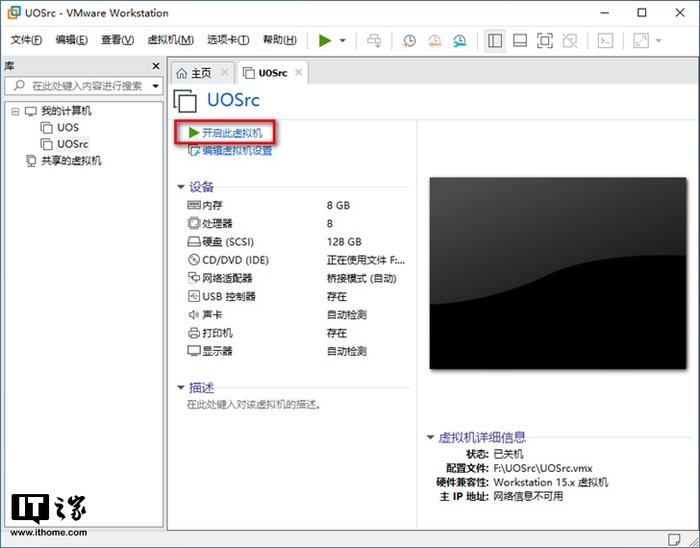Close the 主页 tab

click(x=225, y=72)
